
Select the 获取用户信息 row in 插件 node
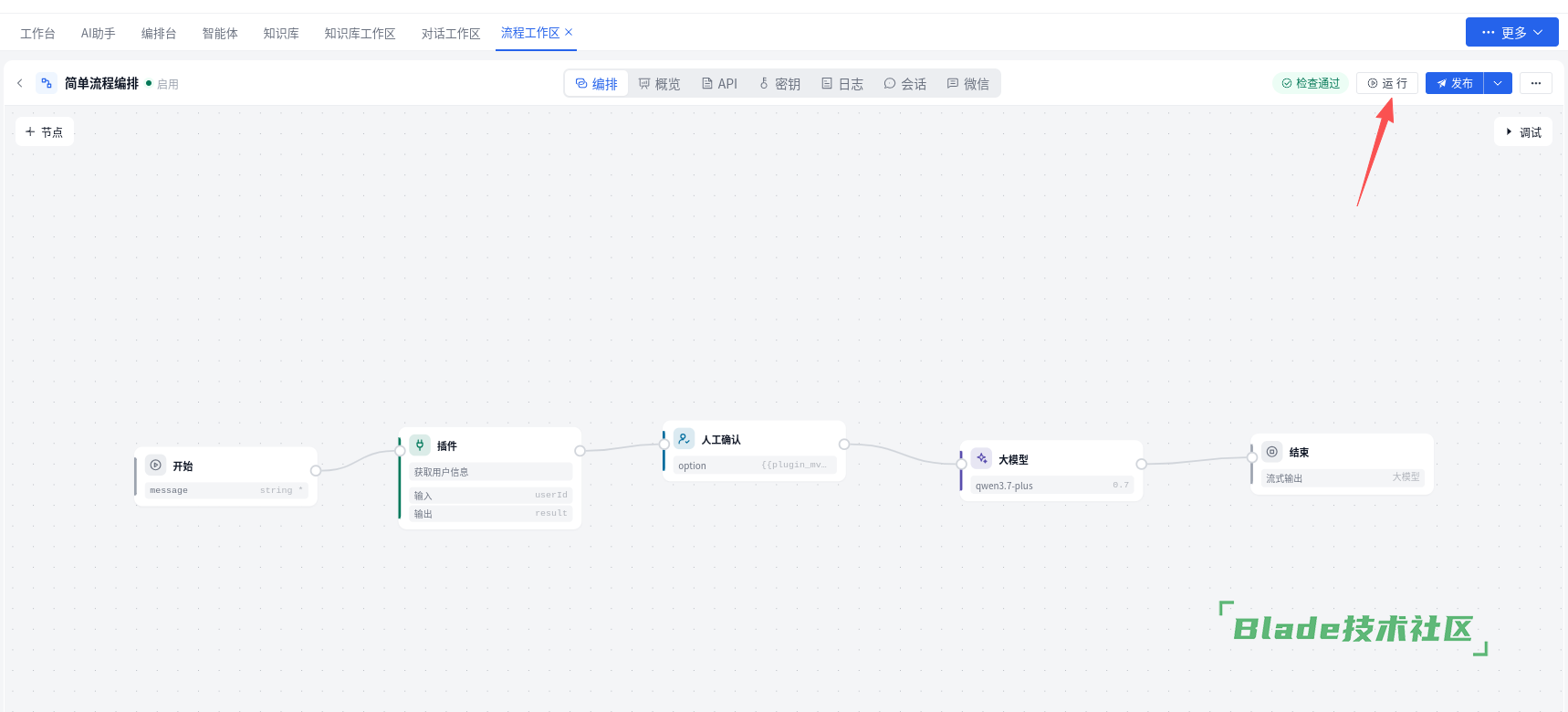pyautogui.click(x=491, y=472)
